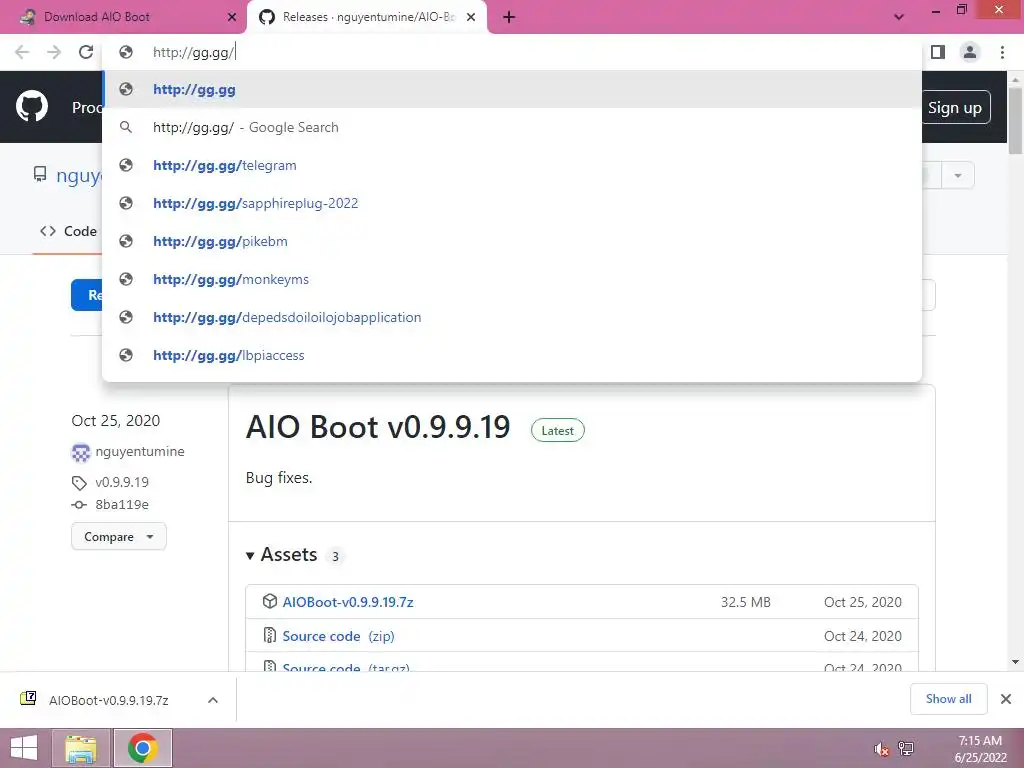Image resolution: width=1024 pixels, height=768 pixels.
Task: Choose the http://gg.gg suggestion
Action: click(x=512, y=89)
